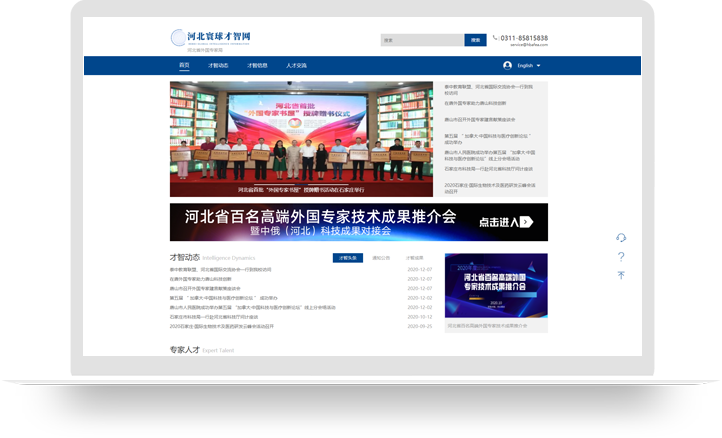Switch to the 才智头条 tab

[347, 258]
